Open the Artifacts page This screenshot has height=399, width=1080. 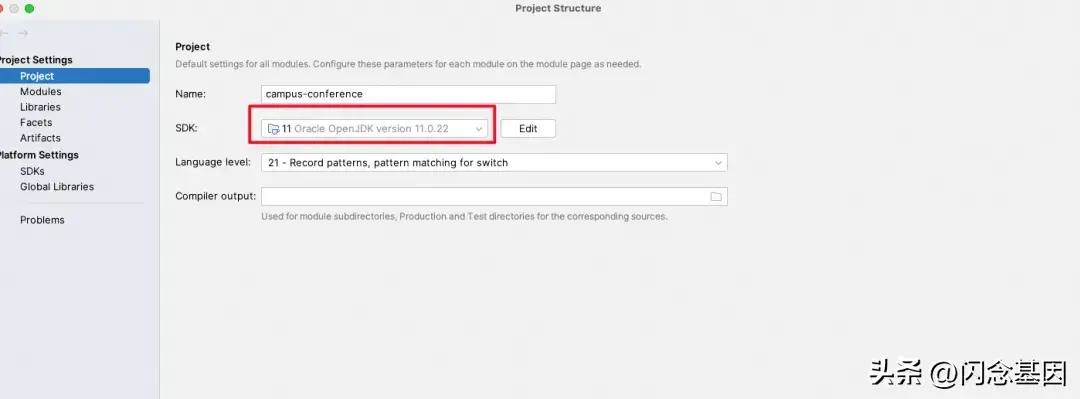click(40, 138)
